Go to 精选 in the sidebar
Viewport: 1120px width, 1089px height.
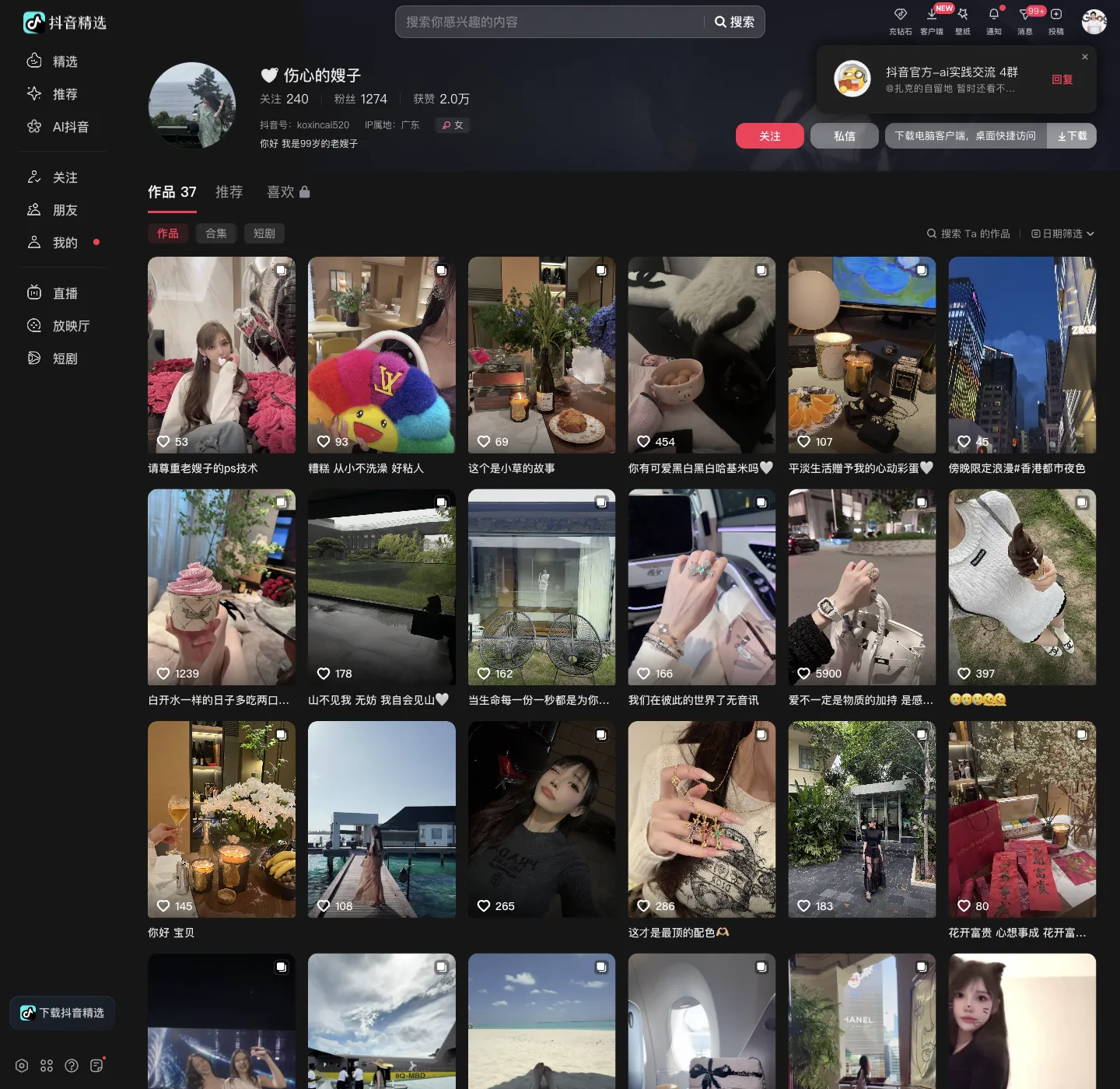pyautogui.click(x=62, y=61)
